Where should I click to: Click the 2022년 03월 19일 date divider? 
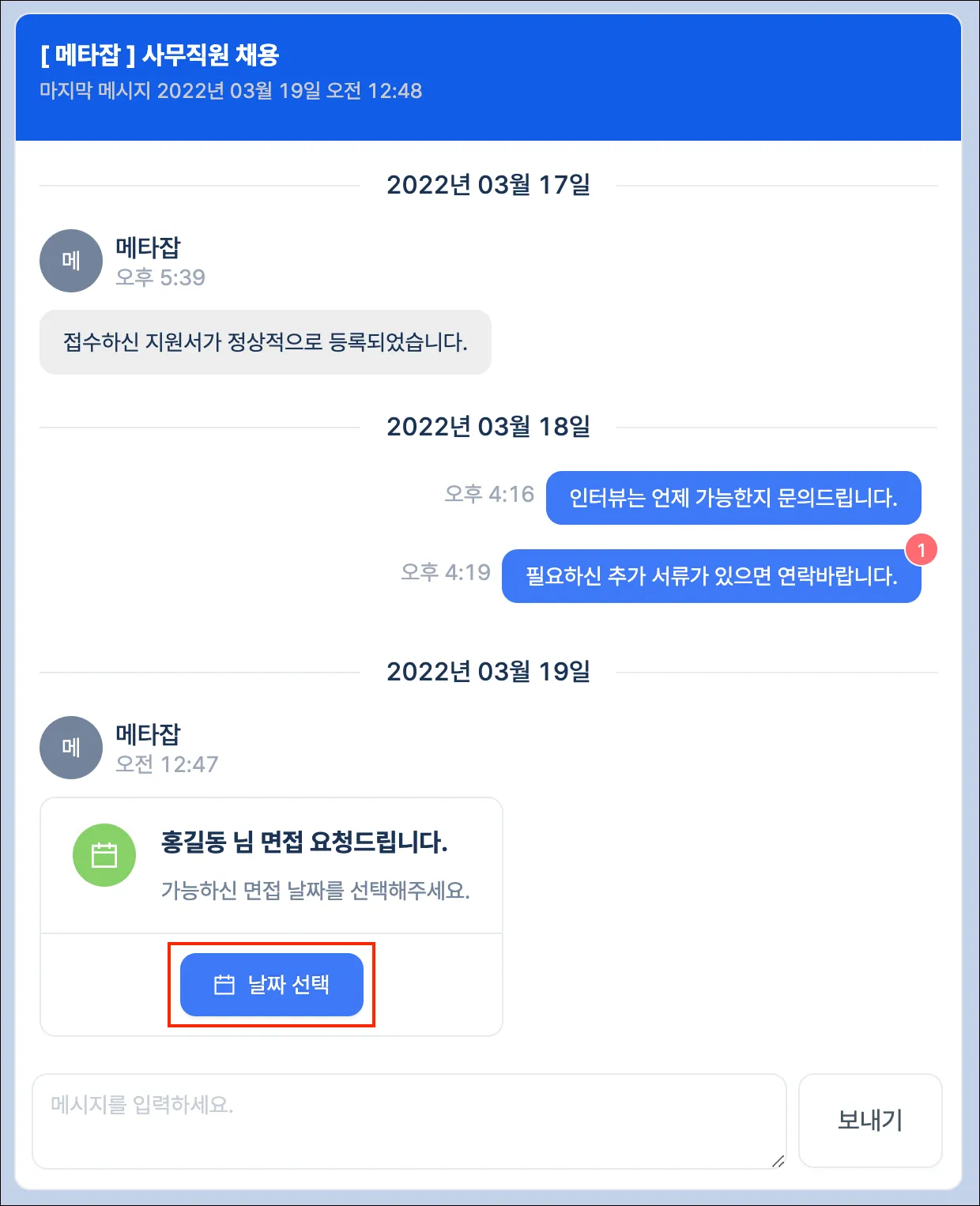point(488,673)
